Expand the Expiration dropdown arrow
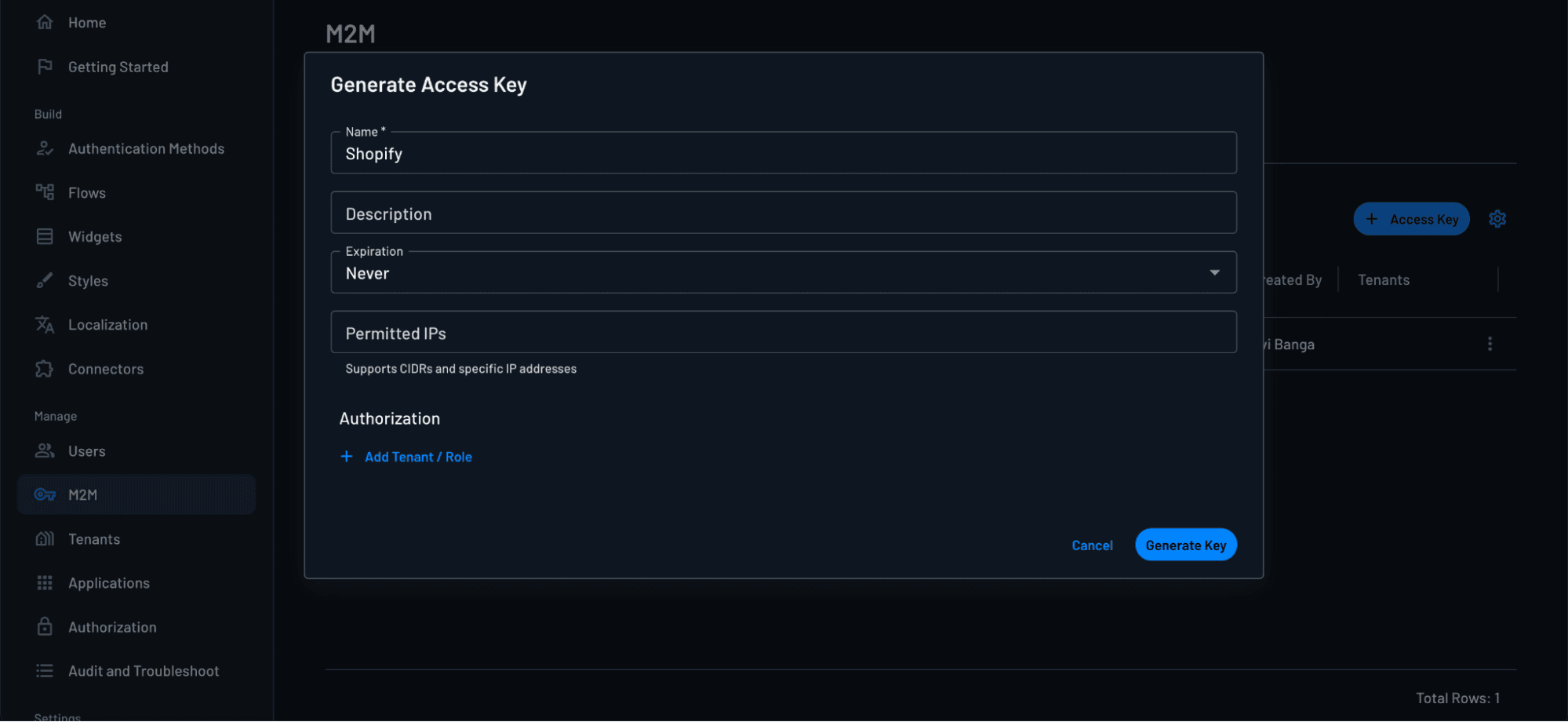1568x722 pixels. coord(1213,272)
